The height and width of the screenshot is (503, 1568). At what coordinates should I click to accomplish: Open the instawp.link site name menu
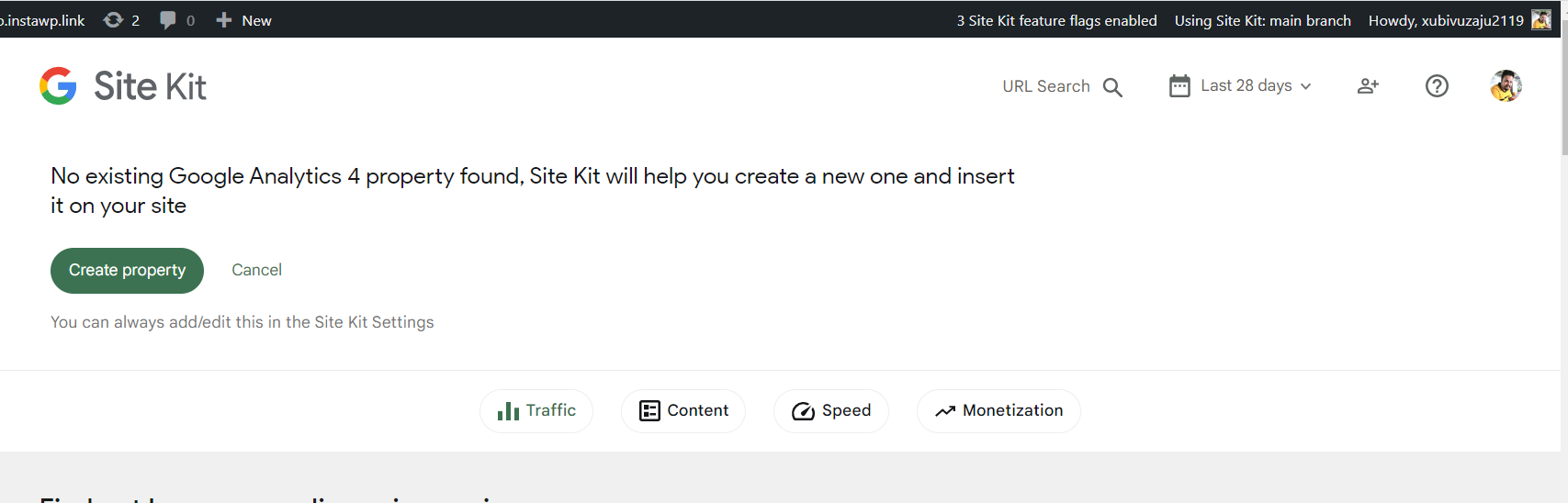click(42, 20)
